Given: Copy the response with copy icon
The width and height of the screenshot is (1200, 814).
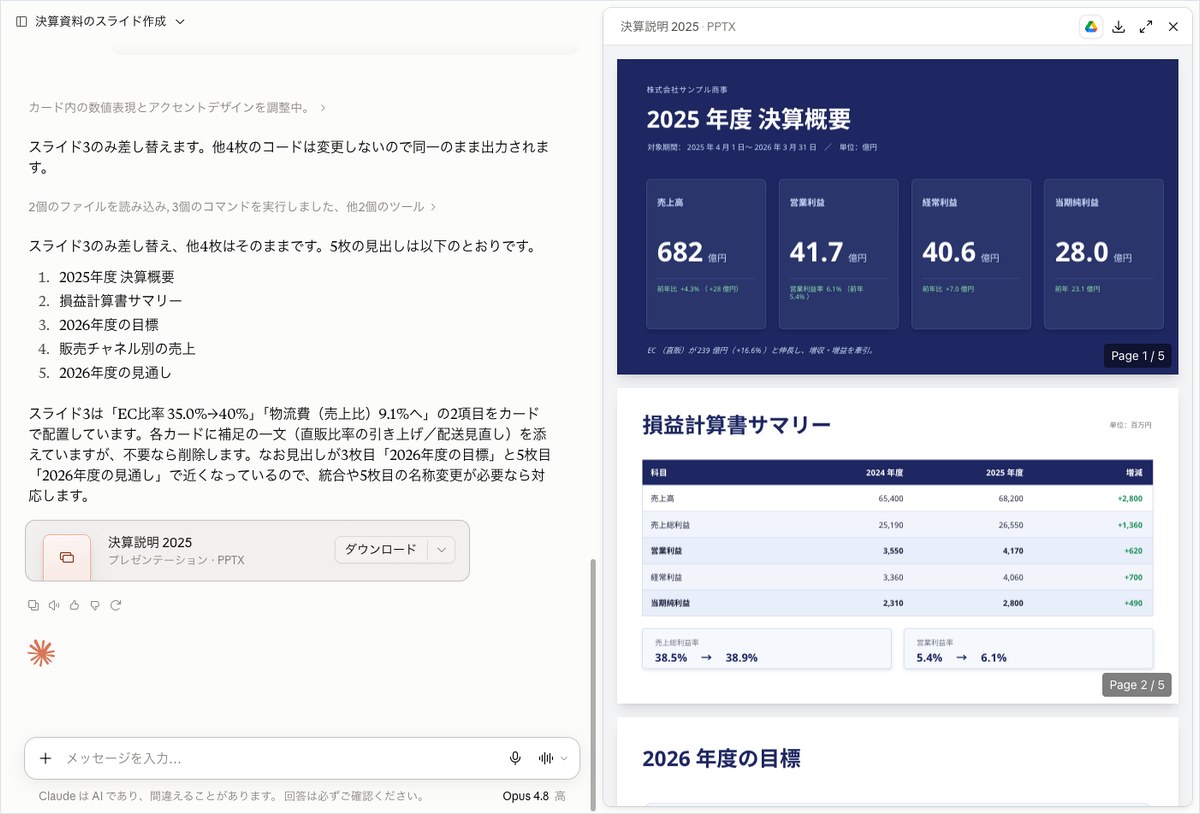Looking at the screenshot, I should pos(34,605).
